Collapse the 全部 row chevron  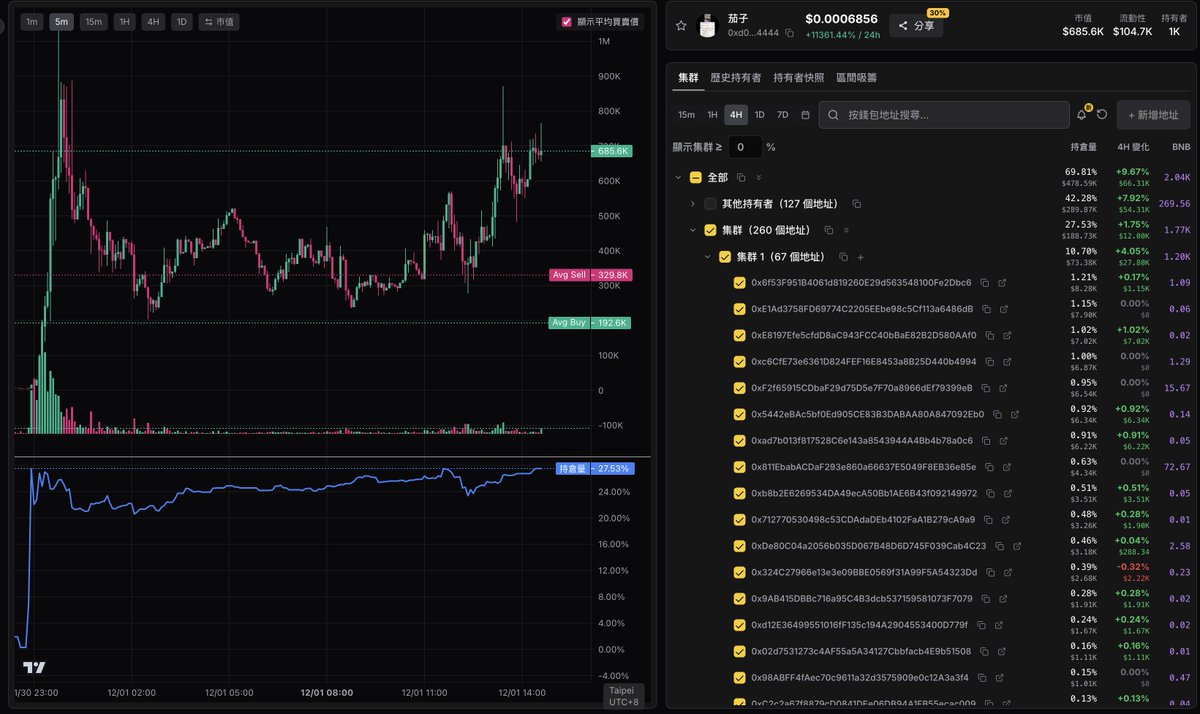point(678,177)
